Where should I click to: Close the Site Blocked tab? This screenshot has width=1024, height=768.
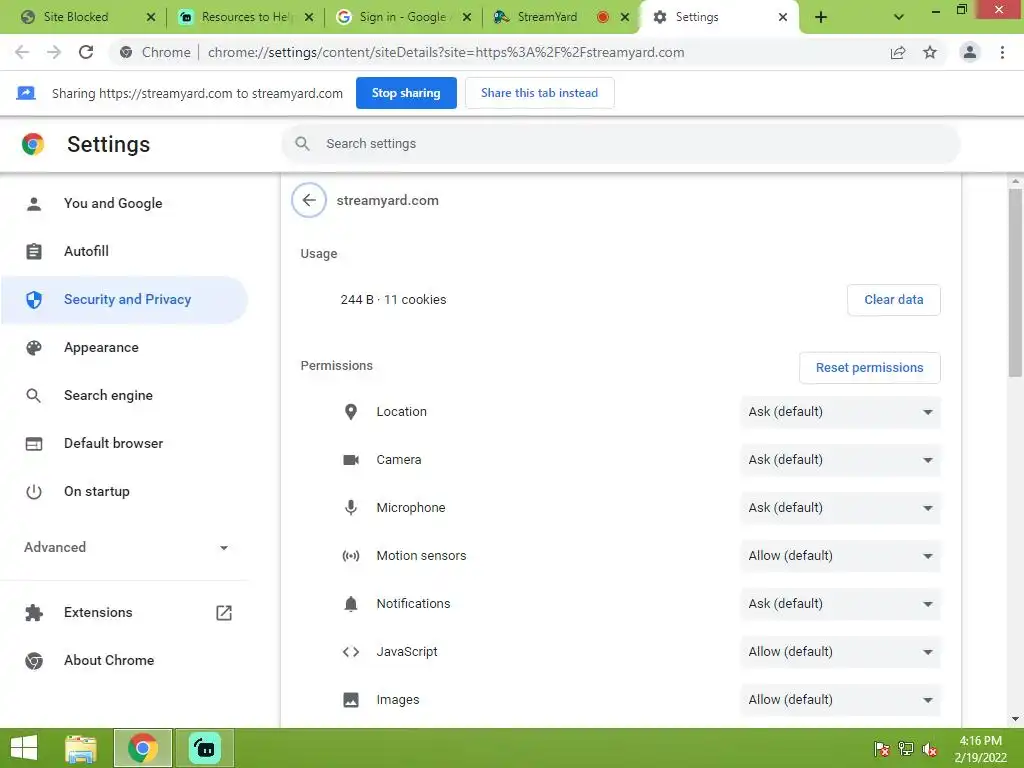pyautogui.click(x=151, y=17)
